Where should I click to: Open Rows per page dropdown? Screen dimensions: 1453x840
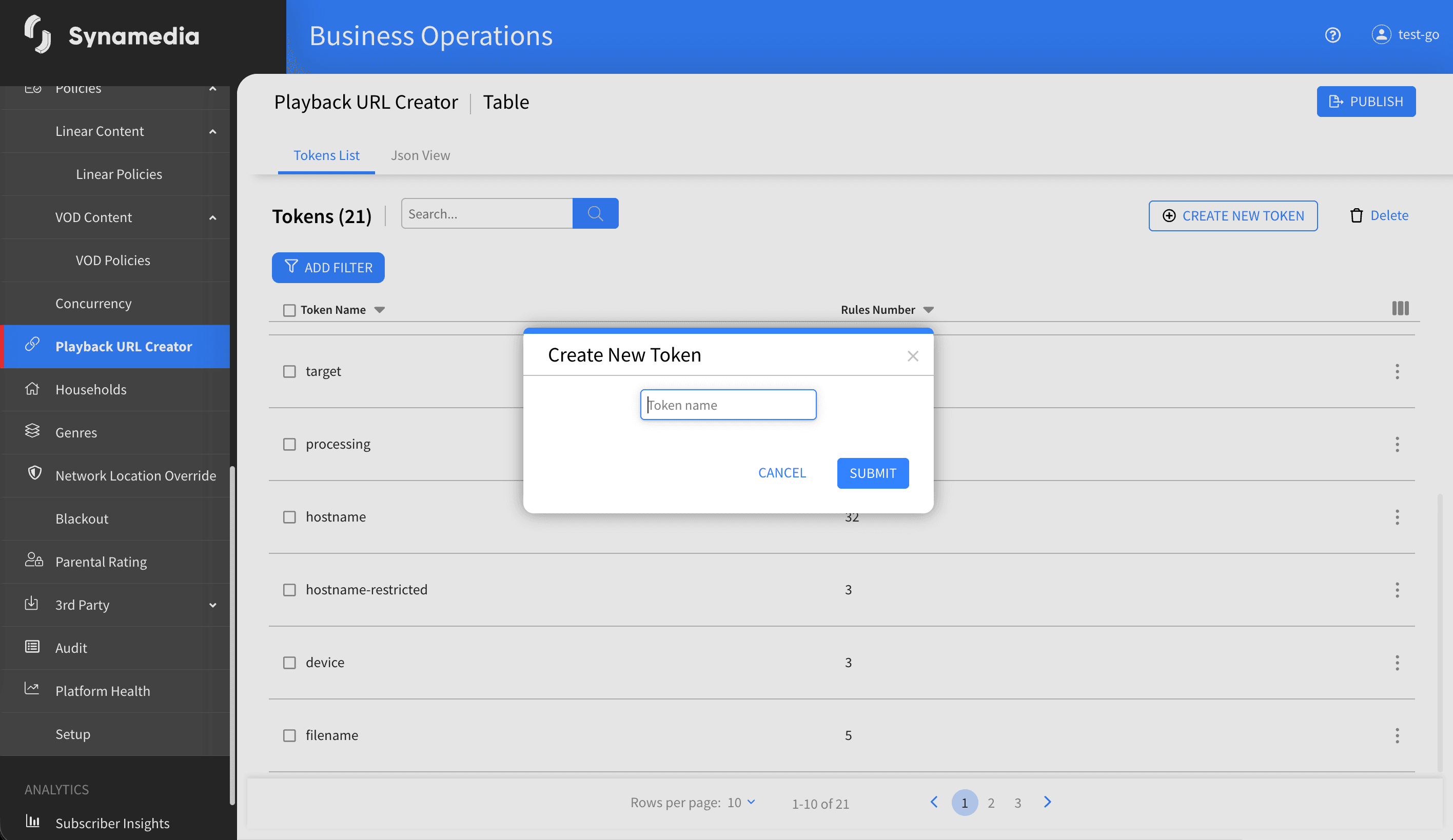pos(741,802)
